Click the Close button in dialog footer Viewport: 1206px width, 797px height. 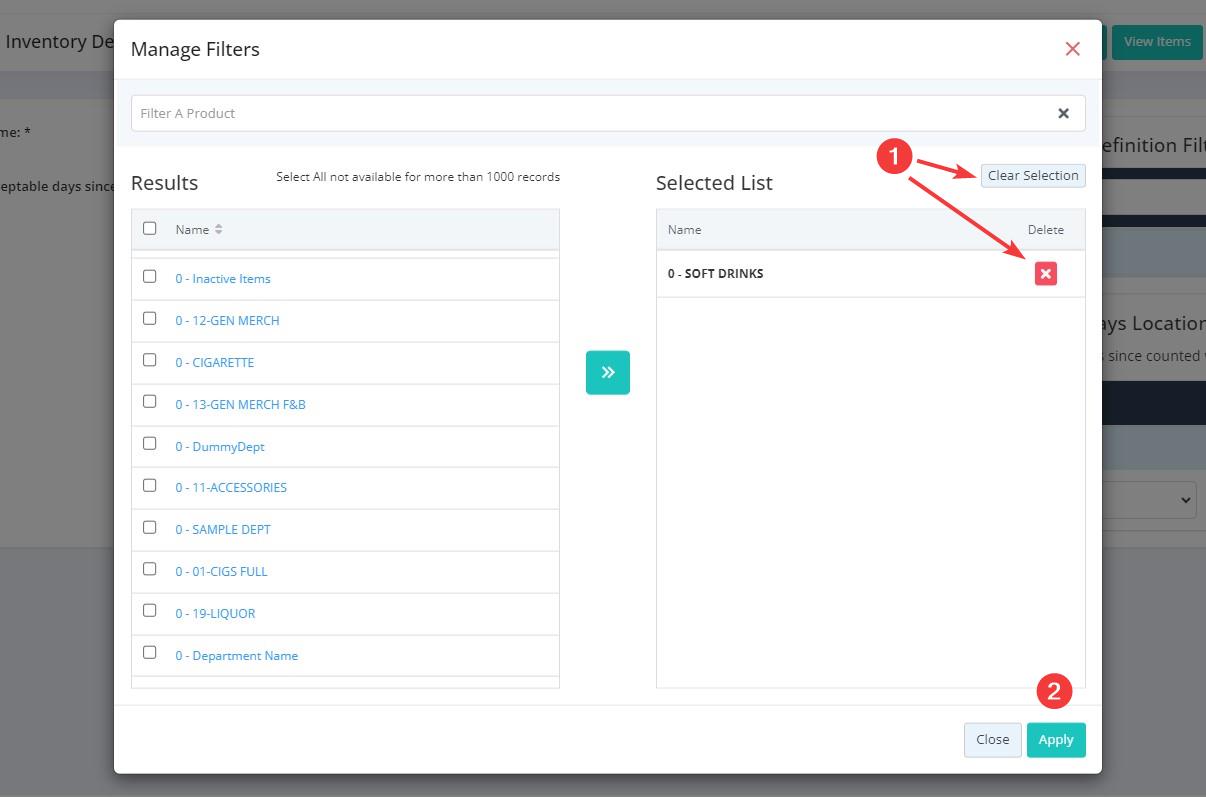(x=992, y=740)
